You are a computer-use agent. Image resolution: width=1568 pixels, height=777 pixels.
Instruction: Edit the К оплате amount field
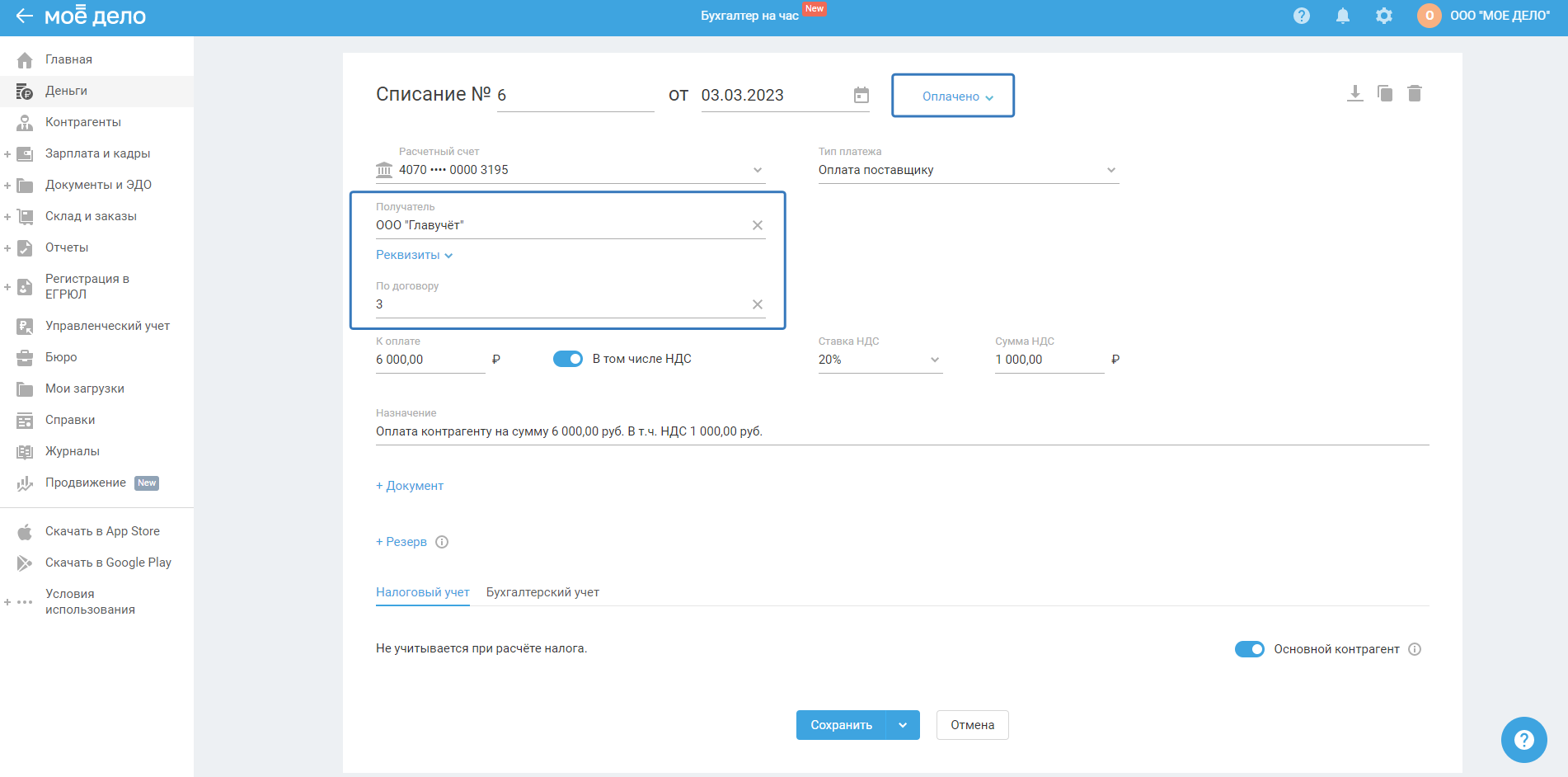click(430, 360)
